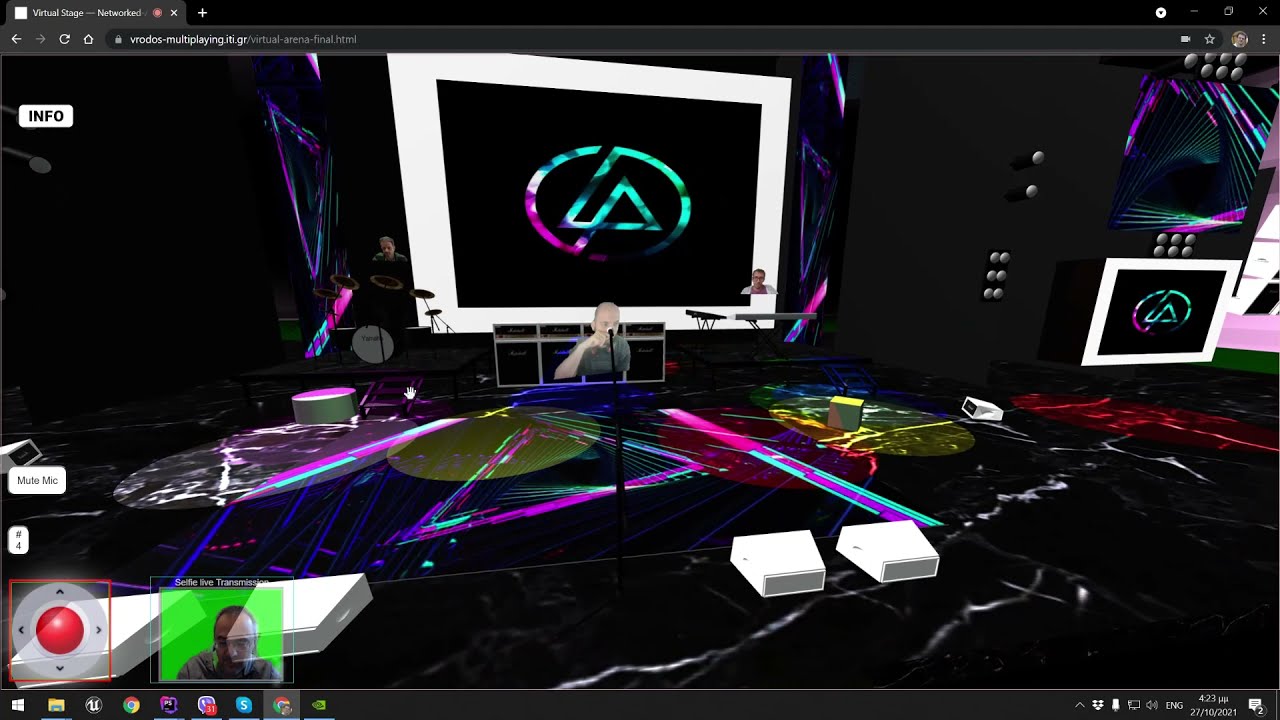This screenshot has height=720, width=1280.
Task: Open the volume control tray icon
Action: [1152, 705]
